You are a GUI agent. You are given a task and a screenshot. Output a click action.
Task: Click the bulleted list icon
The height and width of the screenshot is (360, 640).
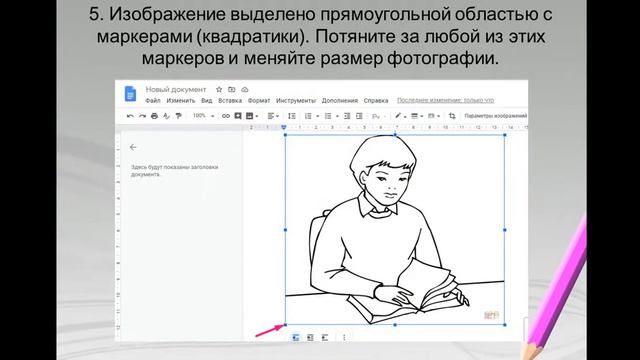click(328, 116)
